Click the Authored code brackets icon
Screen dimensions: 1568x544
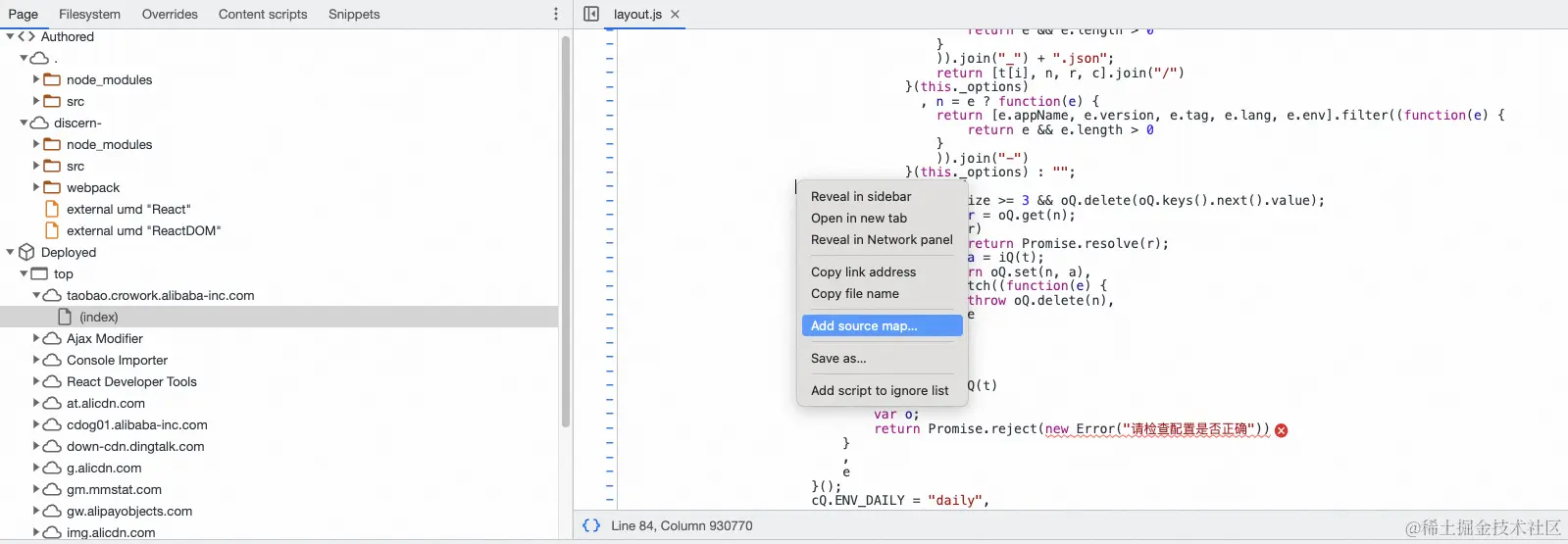(26, 36)
